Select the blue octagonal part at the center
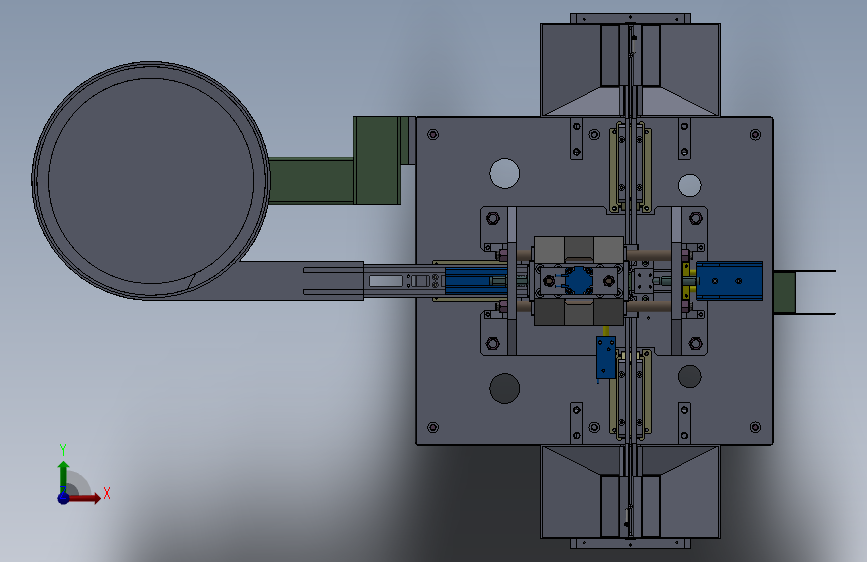 pyautogui.click(x=578, y=281)
